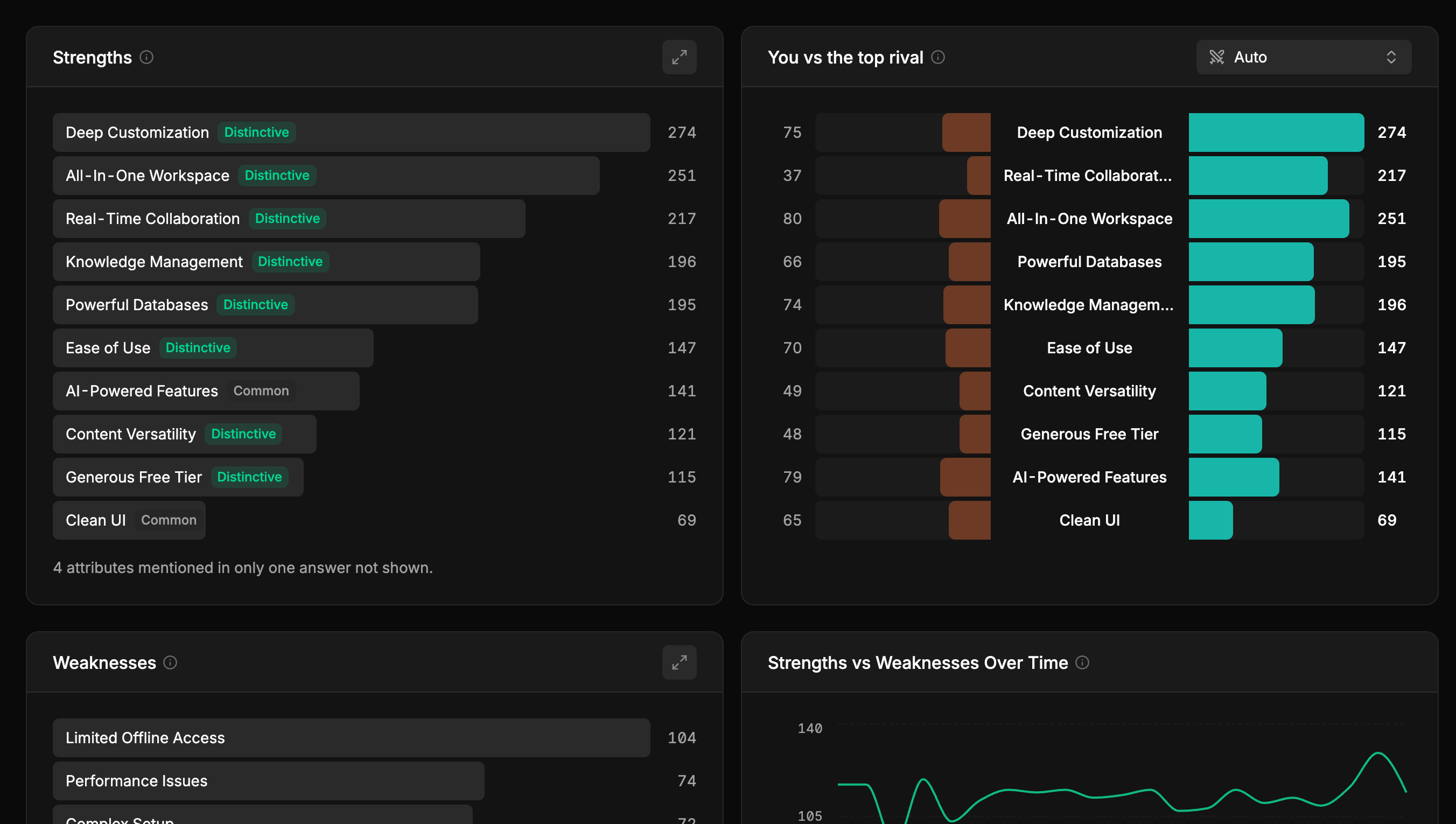Click the 4 attributes not shown note

click(x=243, y=568)
